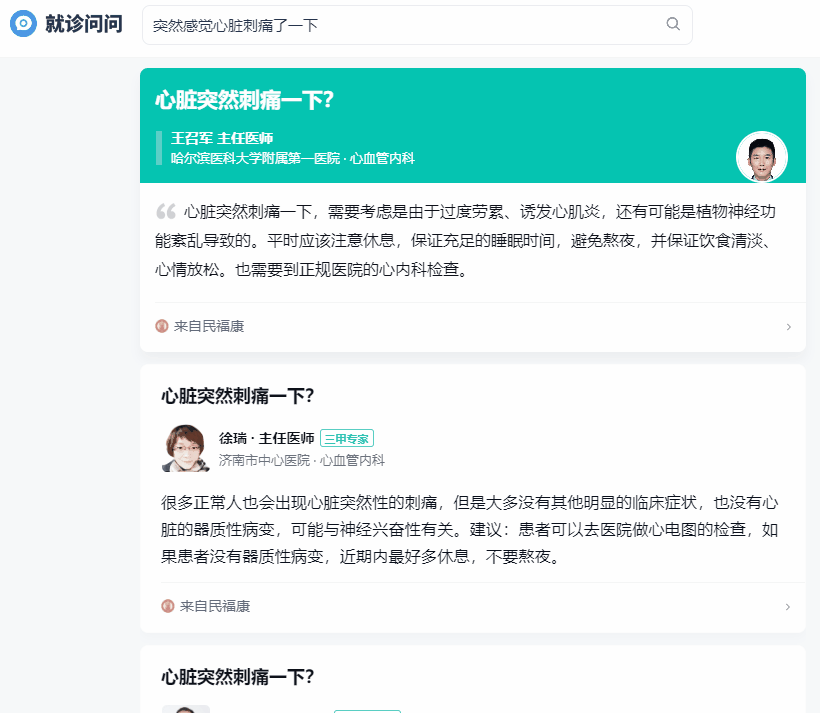
Task: Expand first answer via right chevron
Action: click(x=789, y=327)
